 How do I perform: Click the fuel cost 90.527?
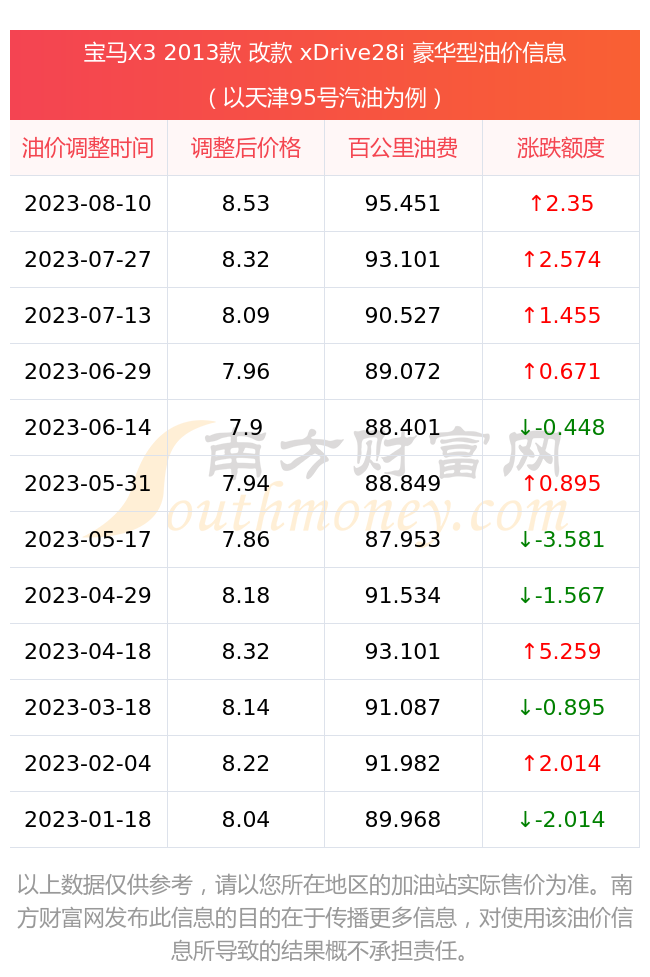[403, 316]
